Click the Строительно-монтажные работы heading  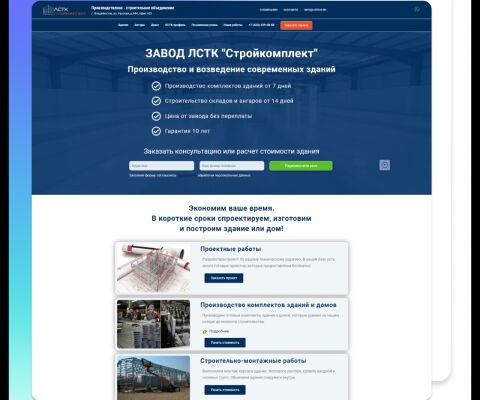click(x=253, y=361)
